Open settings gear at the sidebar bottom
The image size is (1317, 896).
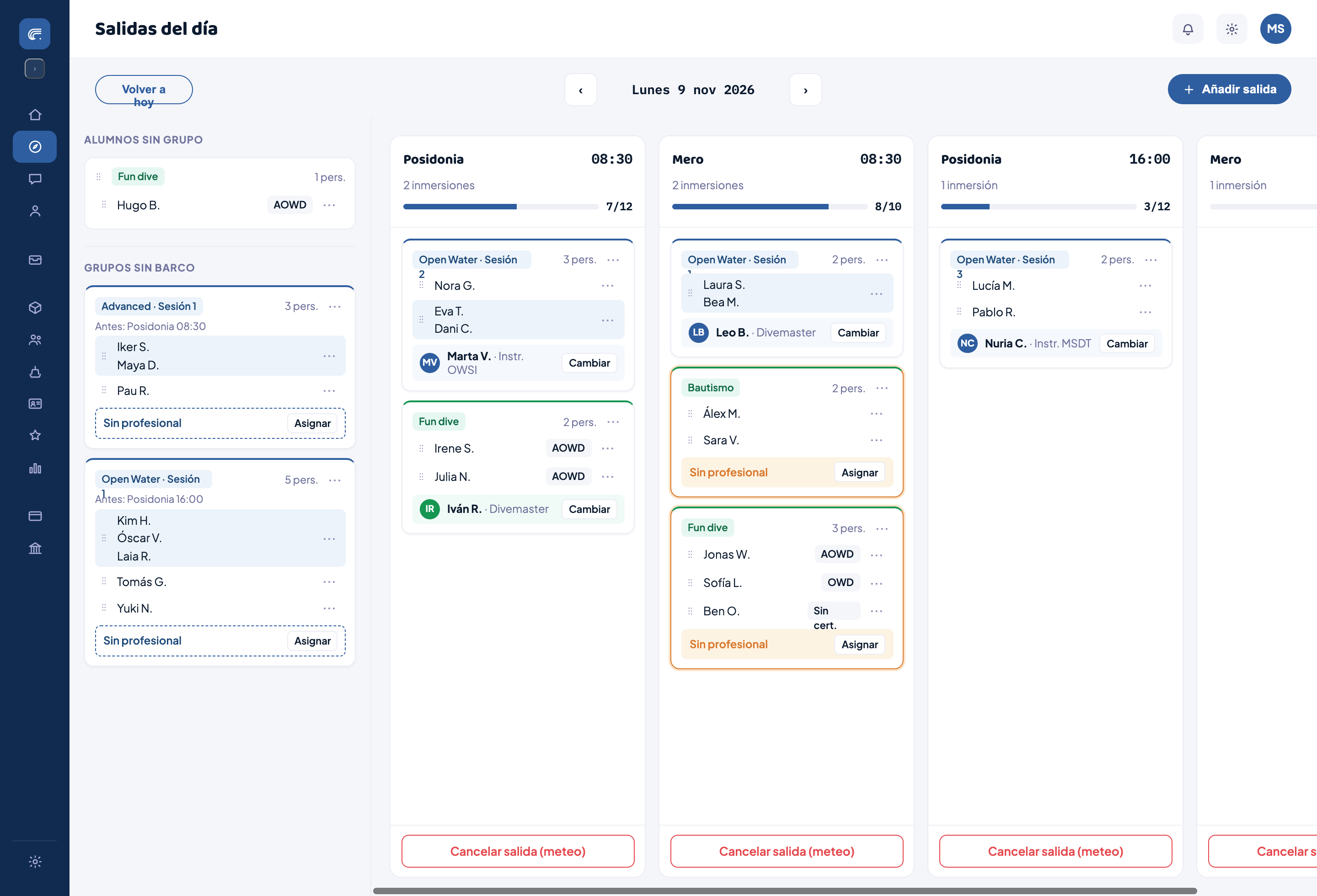pos(35,861)
